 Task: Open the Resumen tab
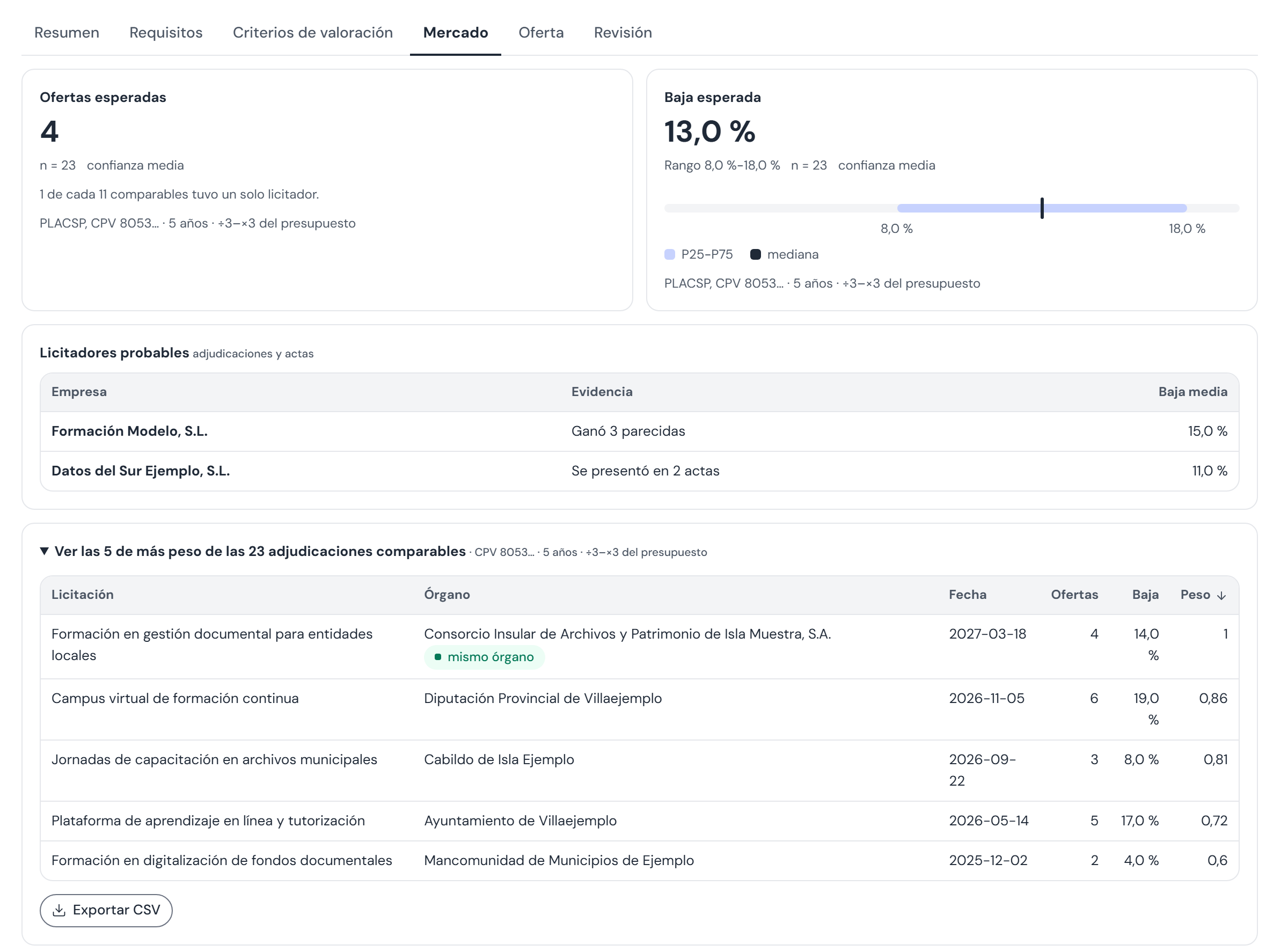pyautogui.click(x=67, y=33)
